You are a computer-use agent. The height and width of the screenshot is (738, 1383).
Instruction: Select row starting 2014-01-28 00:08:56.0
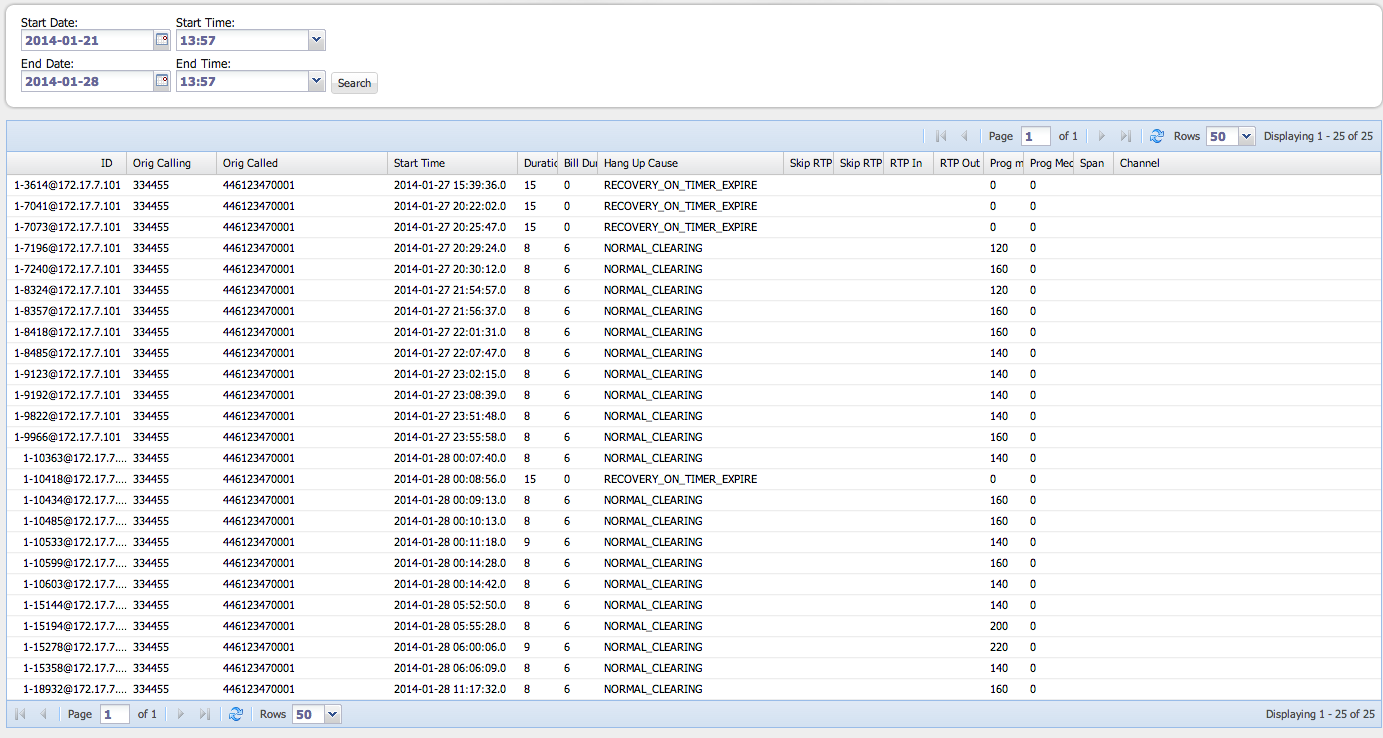[693, 479]
